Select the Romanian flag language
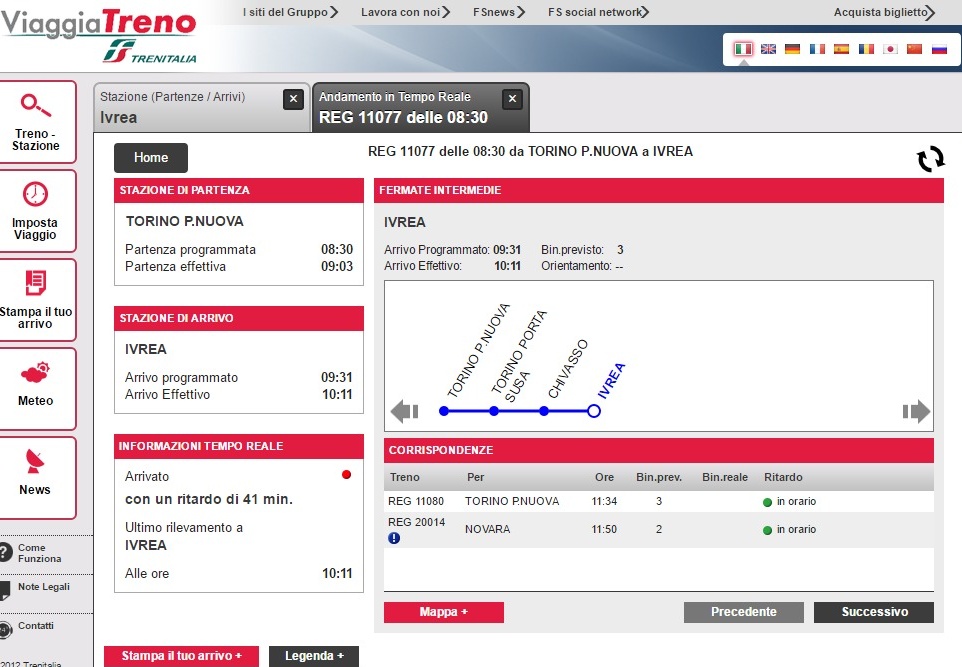This screenshot has width=962, height=667. pyautogui.click(x=866, y=48)
